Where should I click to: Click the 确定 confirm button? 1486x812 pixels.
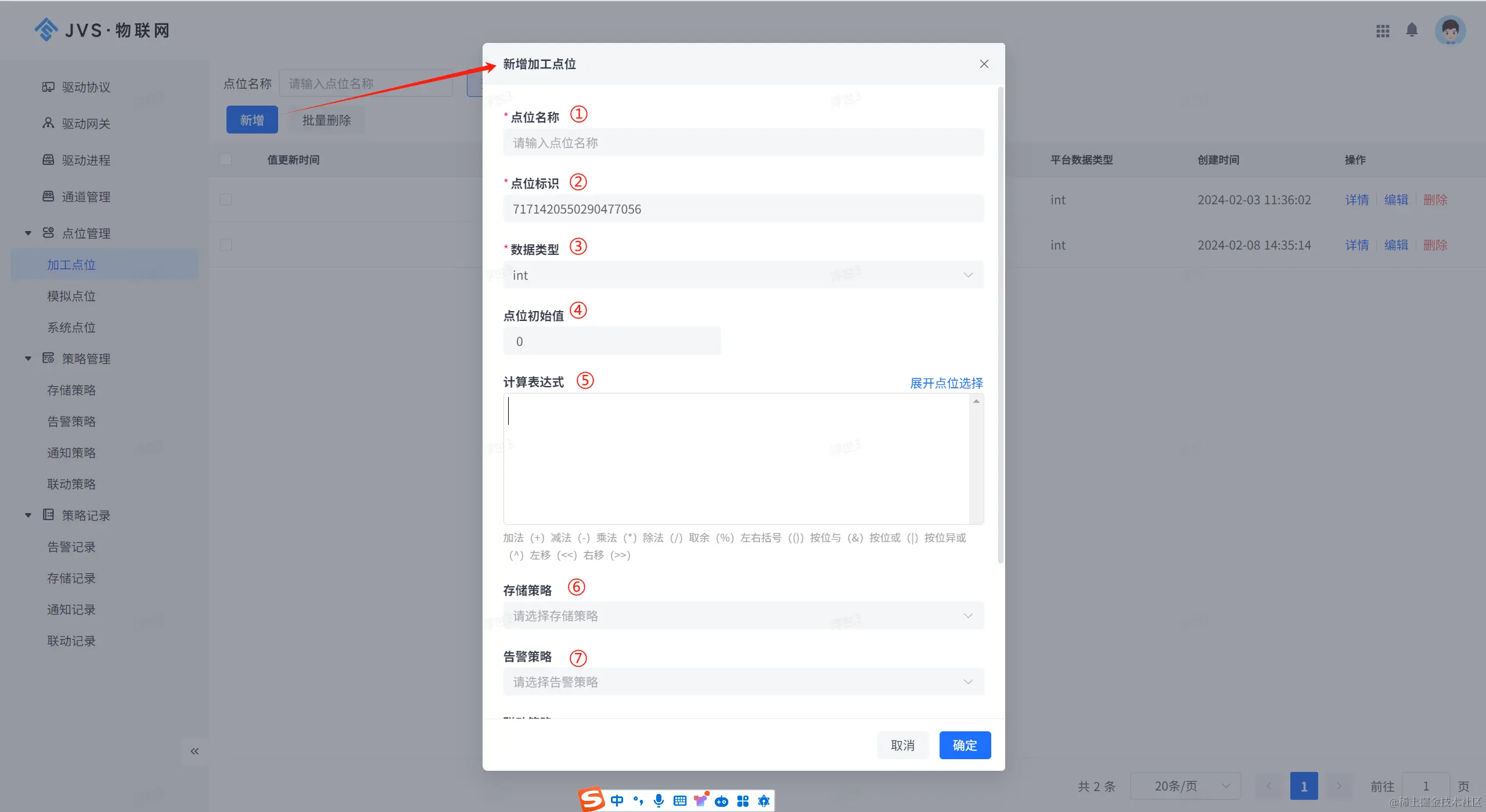[965, 745]
